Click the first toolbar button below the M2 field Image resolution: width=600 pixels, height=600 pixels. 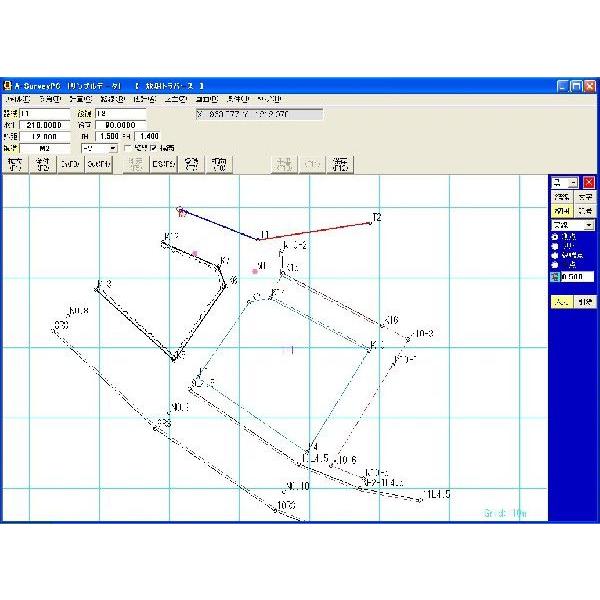click(x=14, y=164)
